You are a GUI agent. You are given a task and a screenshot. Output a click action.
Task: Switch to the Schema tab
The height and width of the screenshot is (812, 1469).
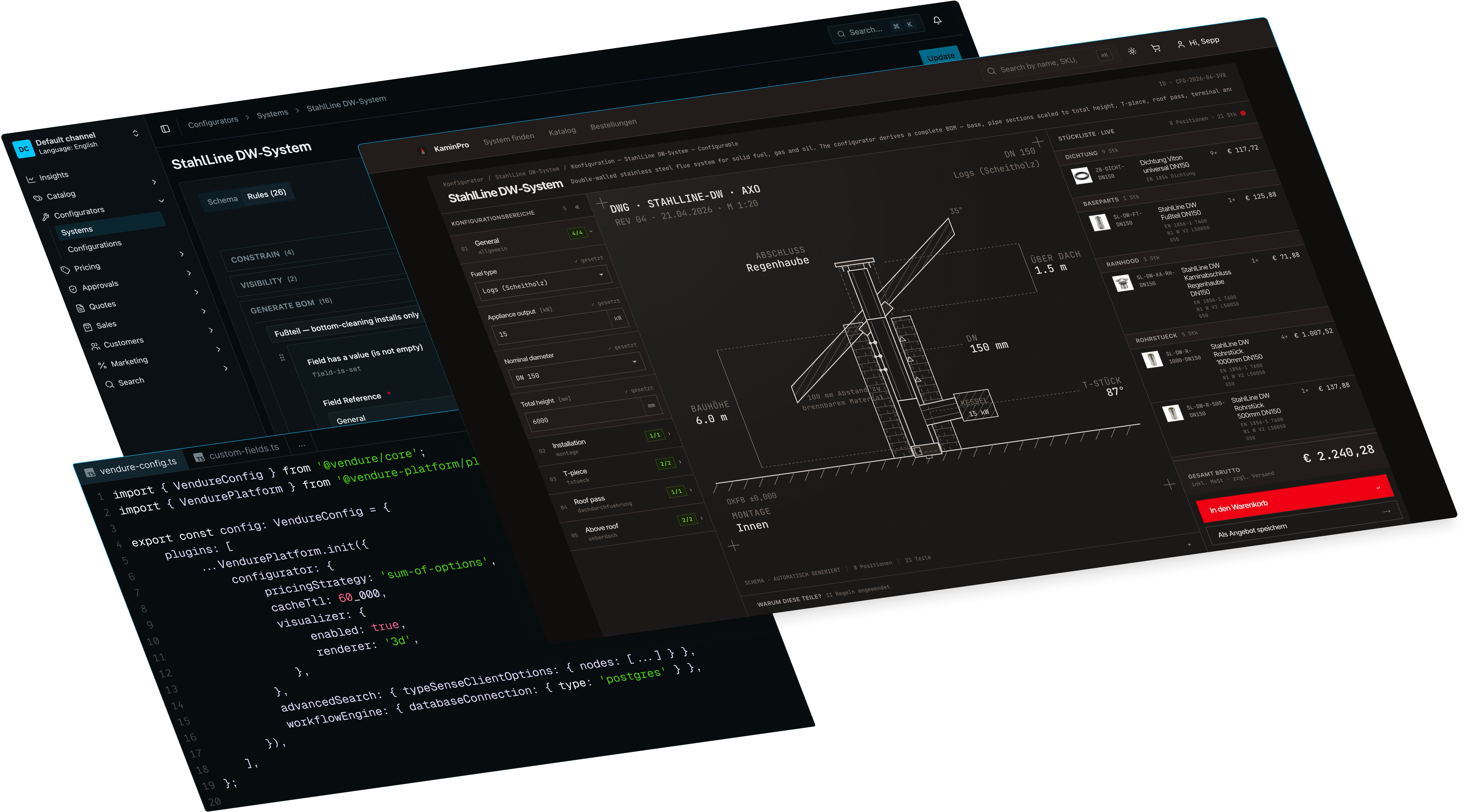tap(222, 201)
